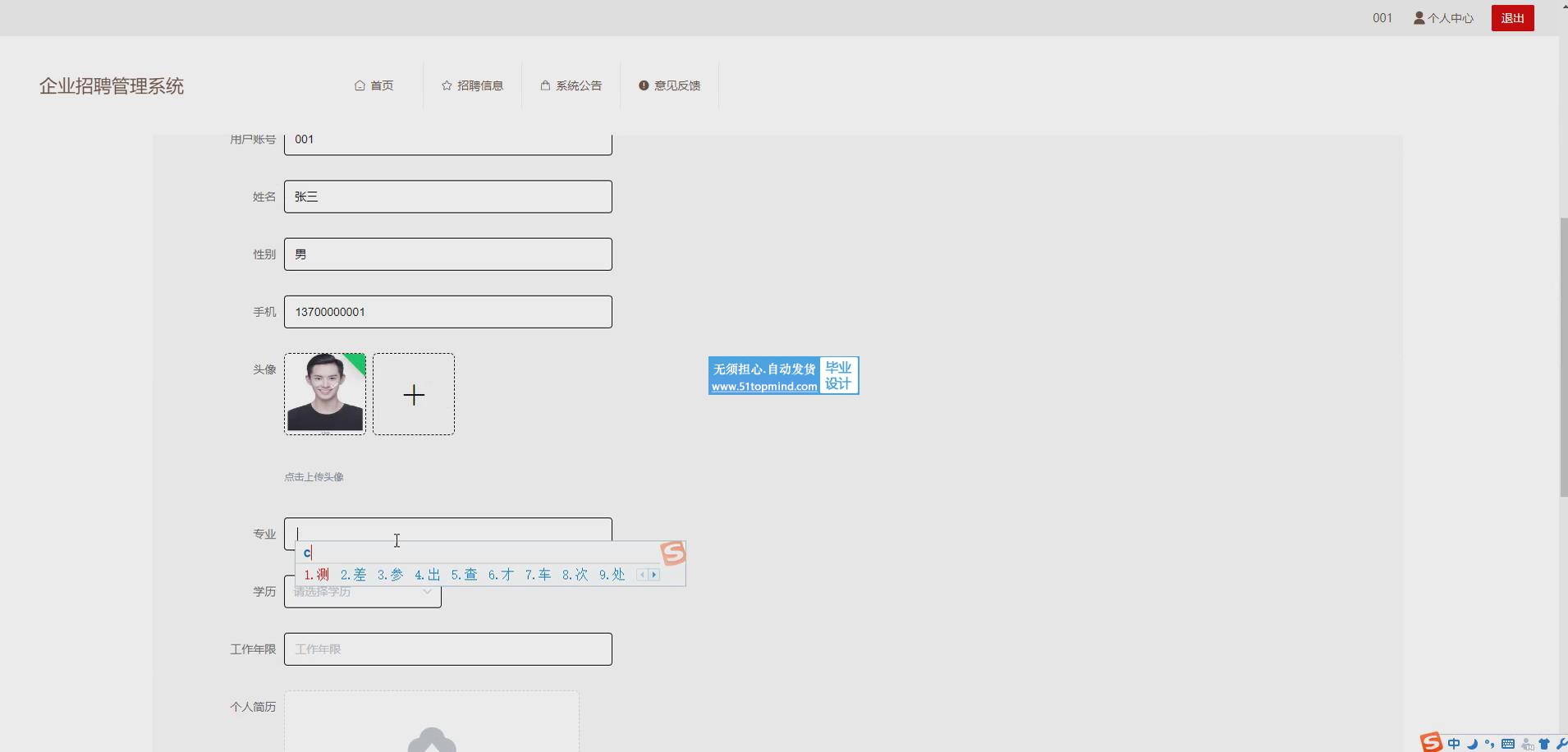
Task: Go to previous candidate page arrow
Action: click(642, 575)
